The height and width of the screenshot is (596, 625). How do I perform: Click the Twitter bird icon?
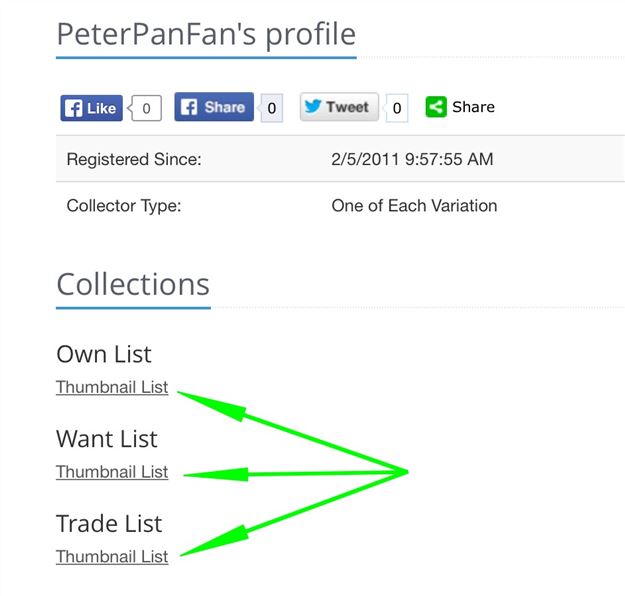(312, 106)
